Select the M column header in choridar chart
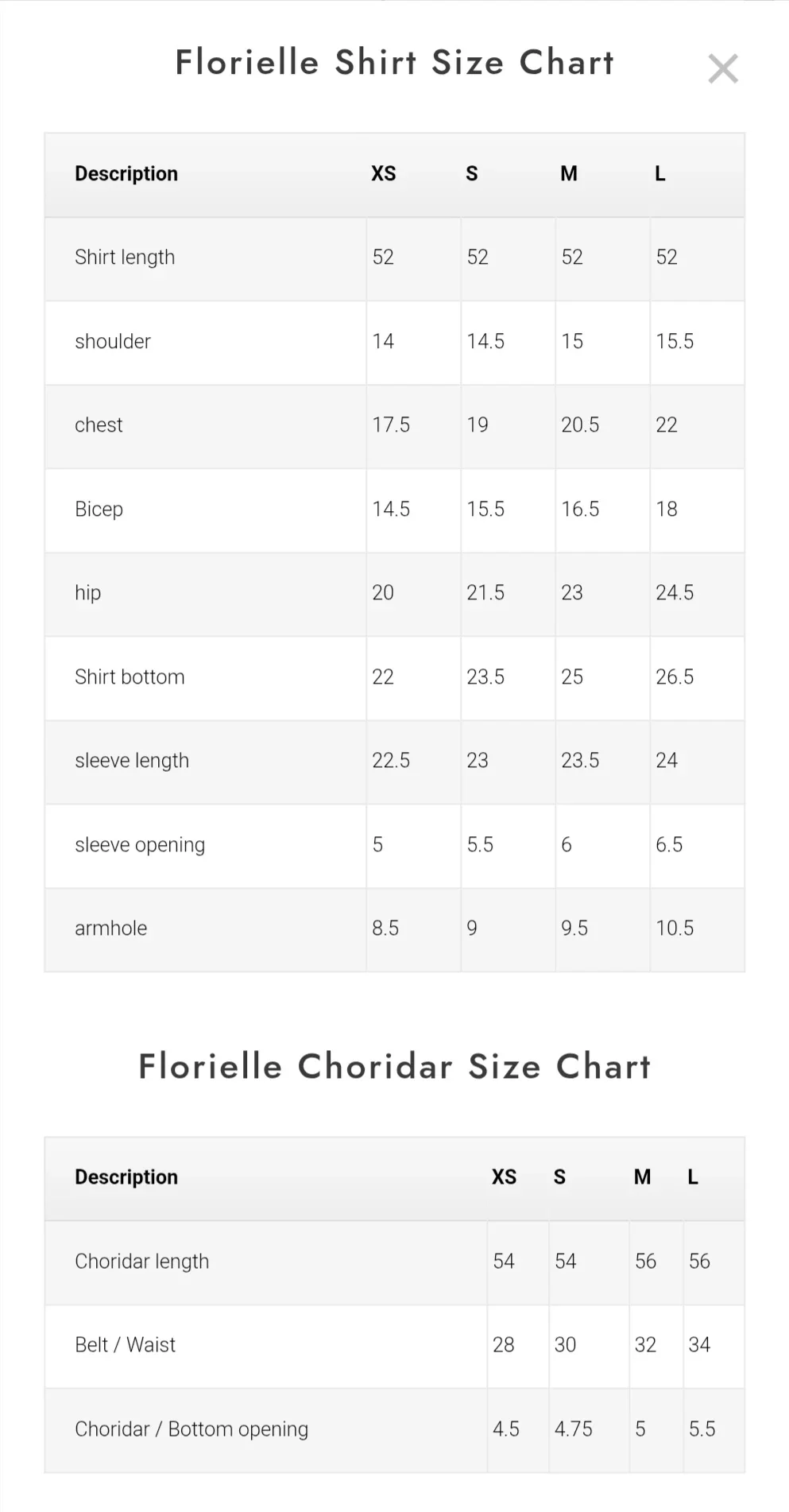Viewport: 789px width, 1512px height. click(x=642, y=1177)
